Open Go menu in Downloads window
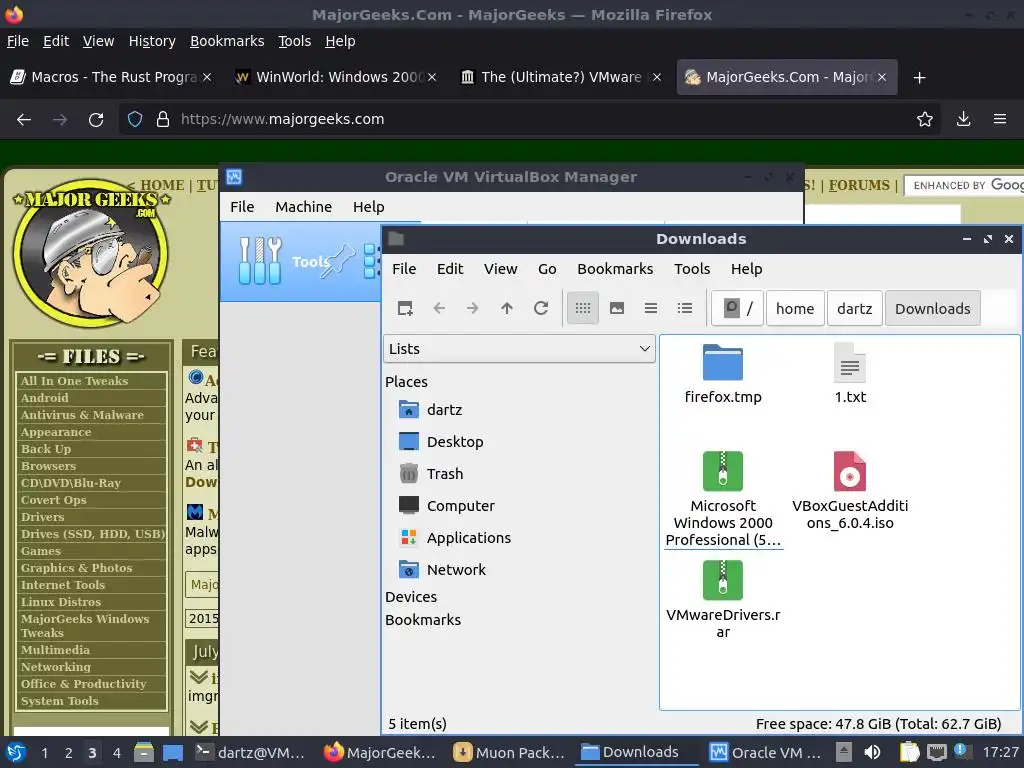Viewport: 1024px width, 768px height. [547, 269]
